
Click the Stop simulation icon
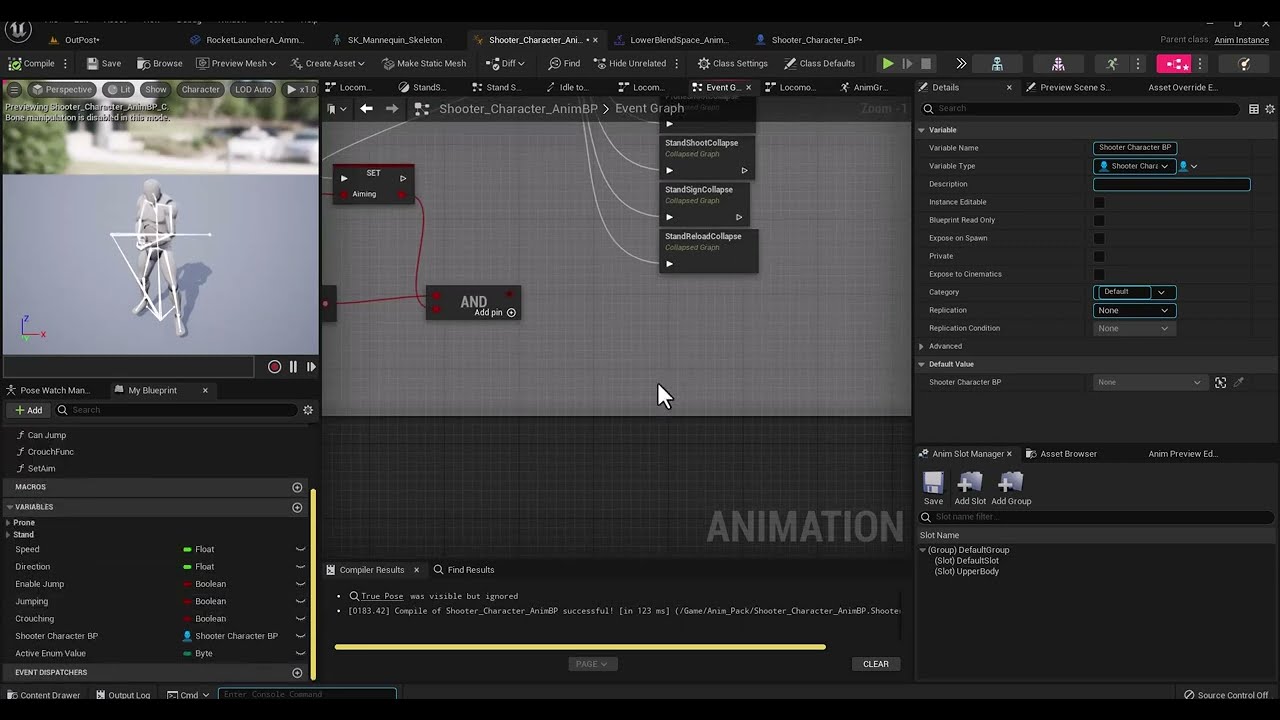pos(926,63)
